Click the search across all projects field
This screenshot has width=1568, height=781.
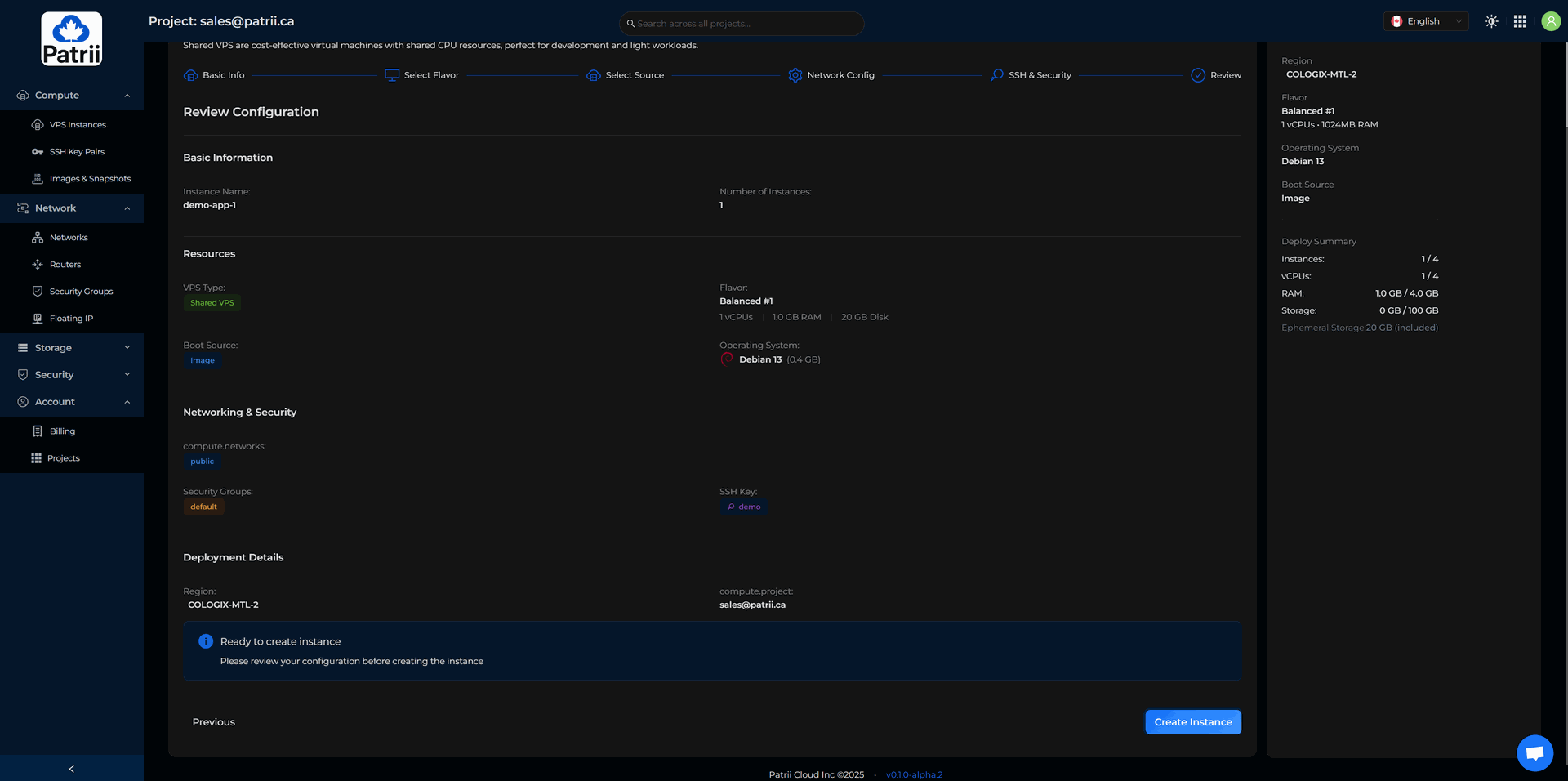pos(742,24)
